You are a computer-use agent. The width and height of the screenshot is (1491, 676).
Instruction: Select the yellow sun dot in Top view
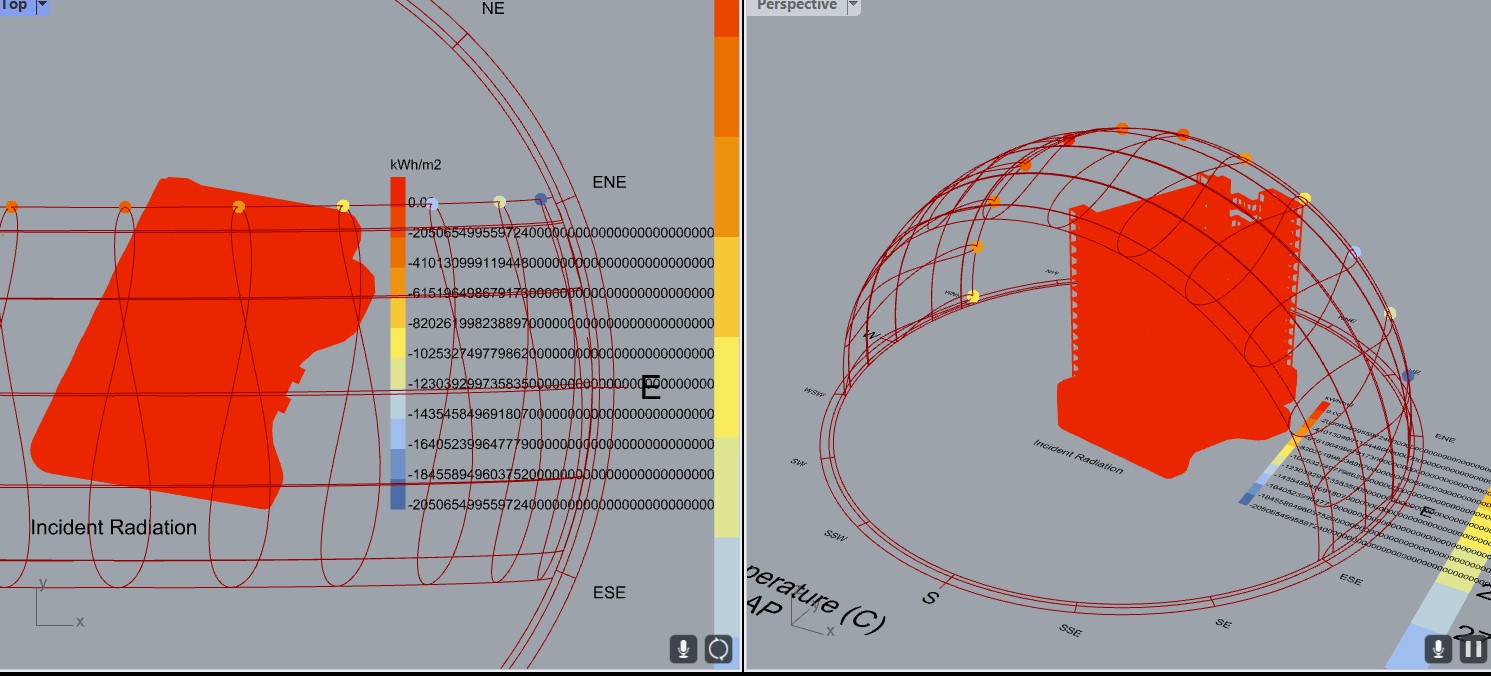point(344,206)
